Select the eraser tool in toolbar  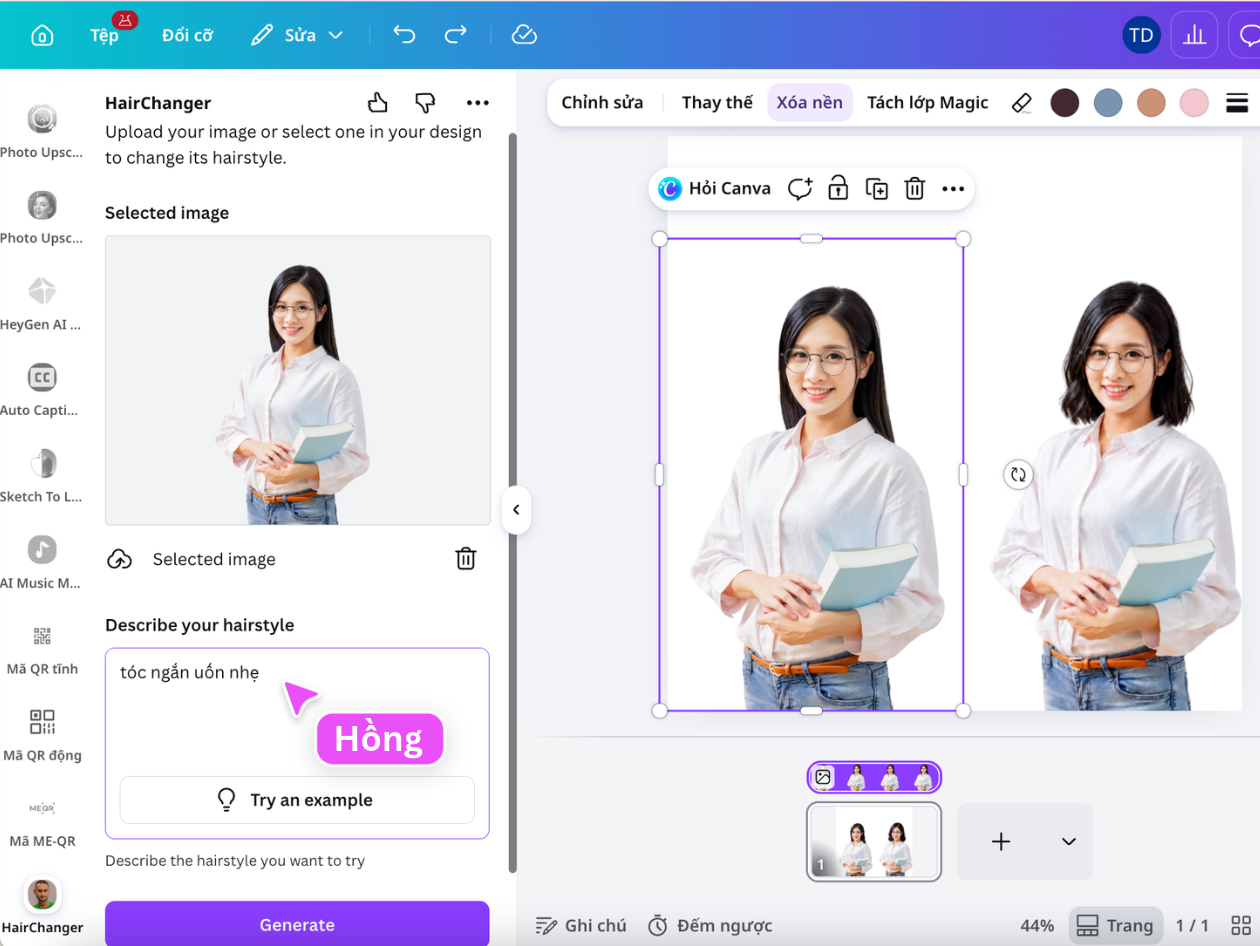1021,102
